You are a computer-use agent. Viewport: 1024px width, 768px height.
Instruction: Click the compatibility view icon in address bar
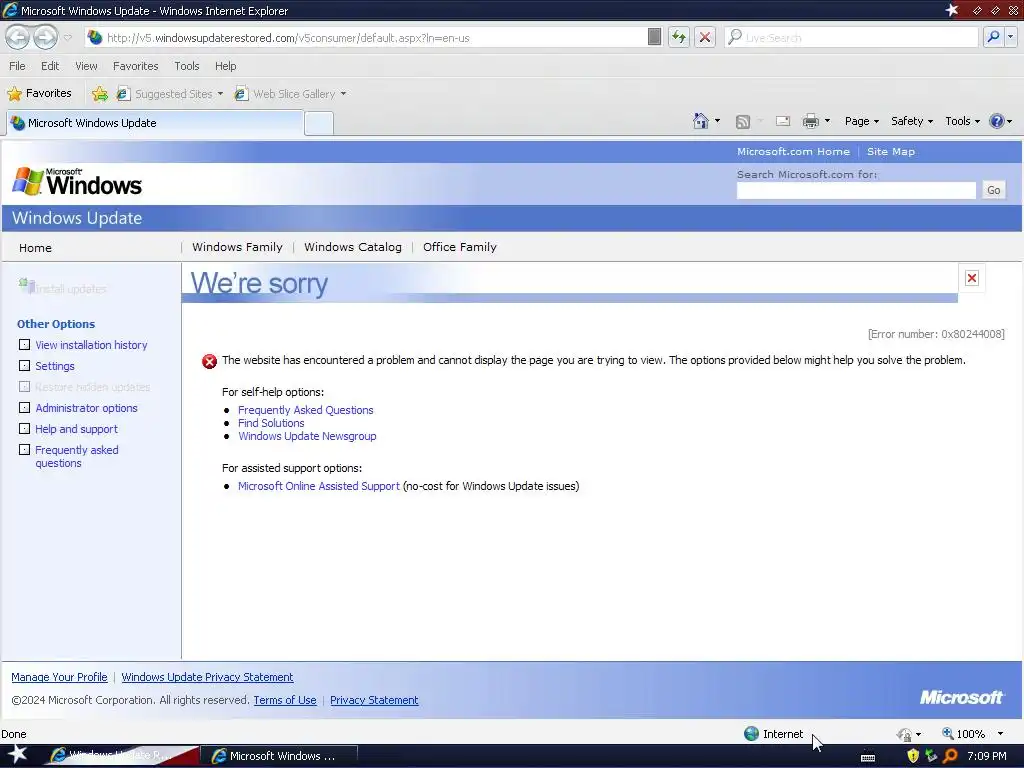pos(654,37)
